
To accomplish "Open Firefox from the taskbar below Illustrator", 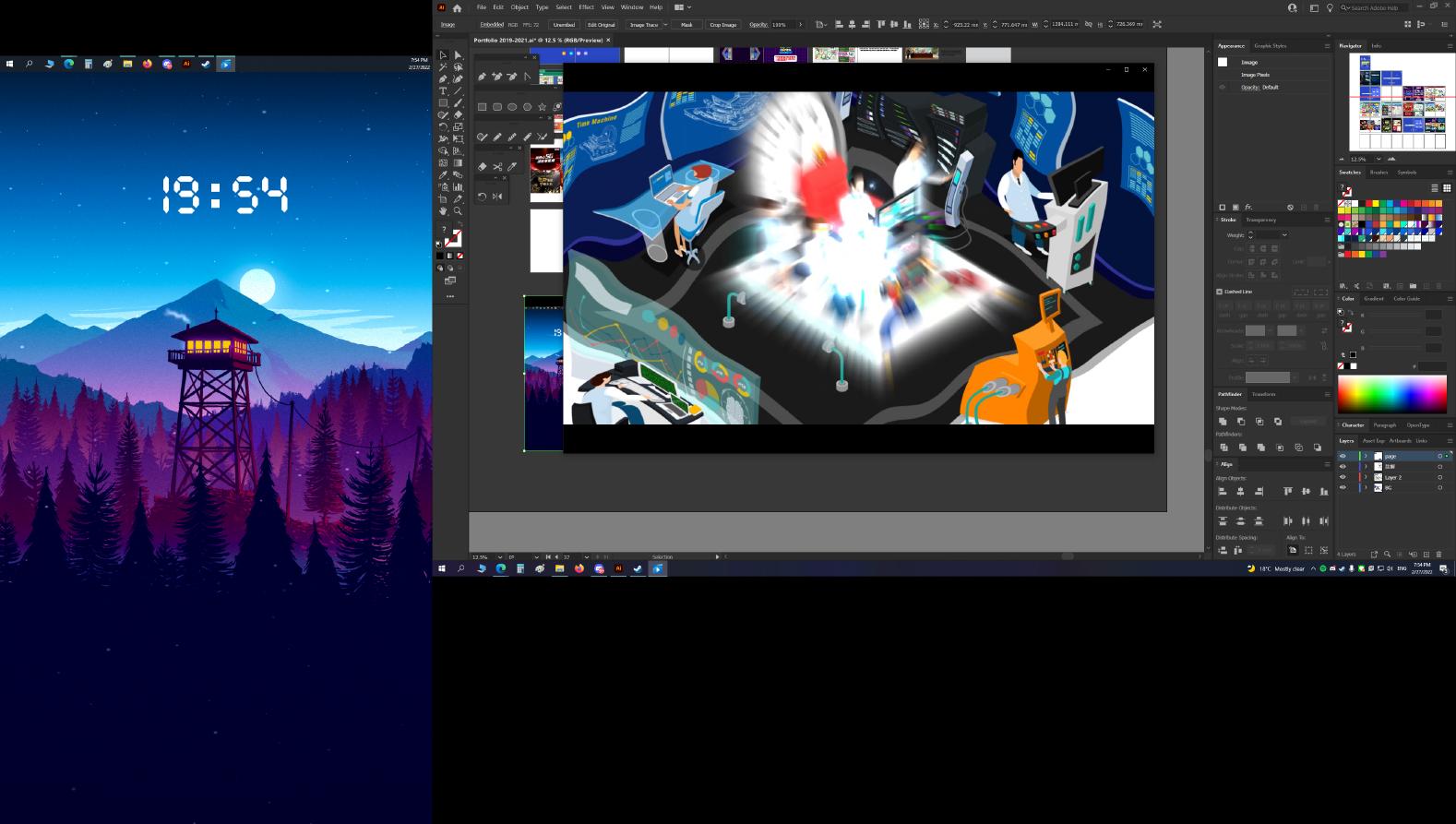I will (x=579, y=568).
